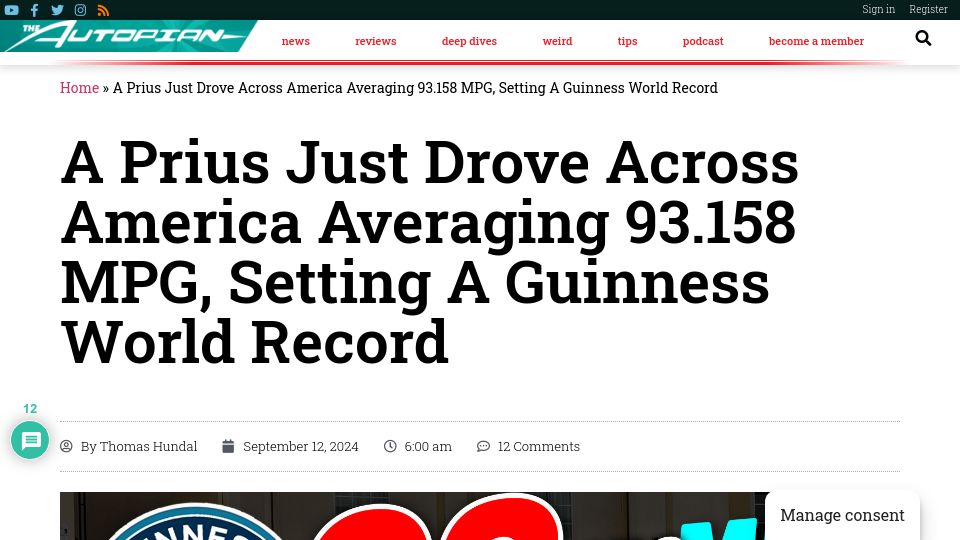This screenshot has width=960, height=540.
Task: Open author Thomas Hundal's page
Action: tap(139, 446)
